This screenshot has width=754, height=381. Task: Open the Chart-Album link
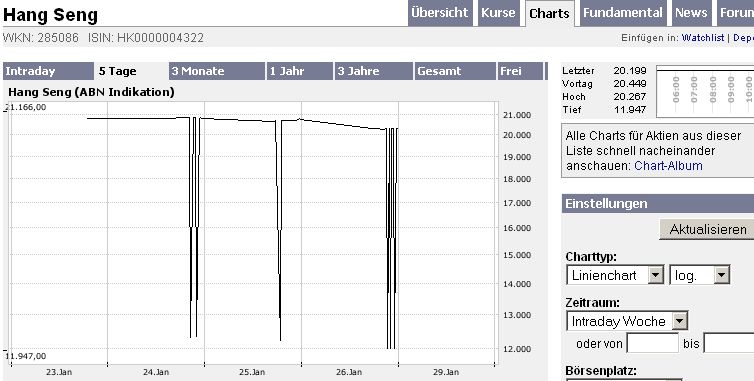668,166
